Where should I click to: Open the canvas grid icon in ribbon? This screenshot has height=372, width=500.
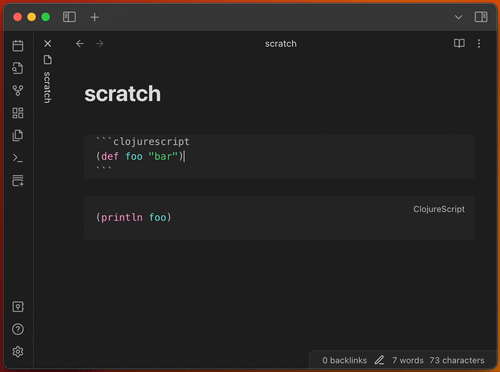tap(18, 113)
